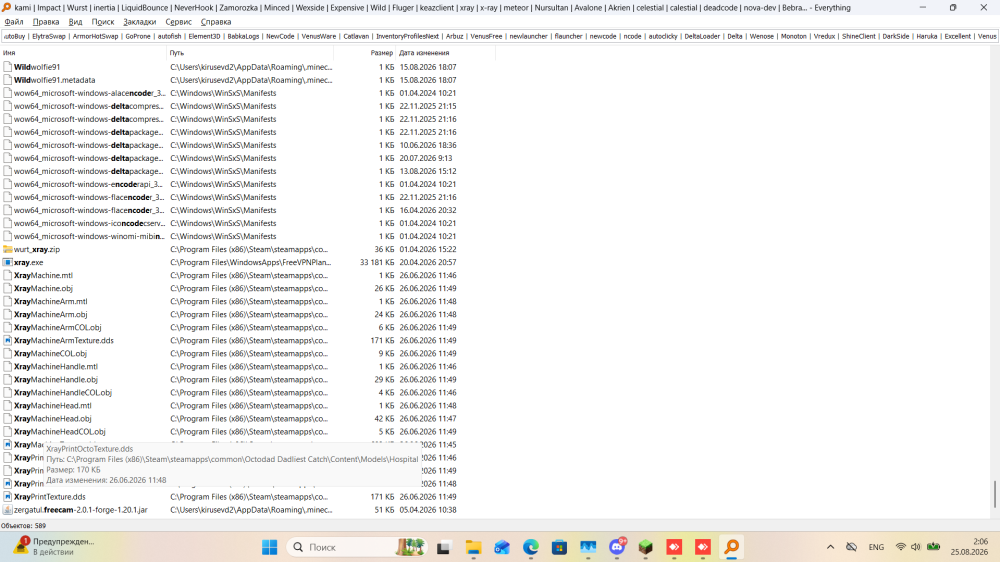1000x562 pixels.
Task: Select the XrayMachineHandle.obj file name
Action: [x=55, y=380]
